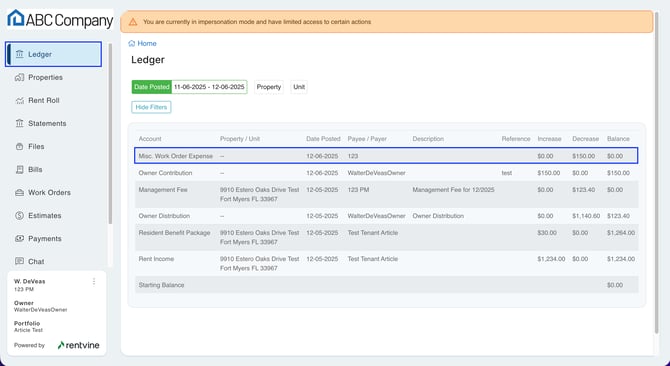Open the Date Posted filter

(x=152, y=87)
